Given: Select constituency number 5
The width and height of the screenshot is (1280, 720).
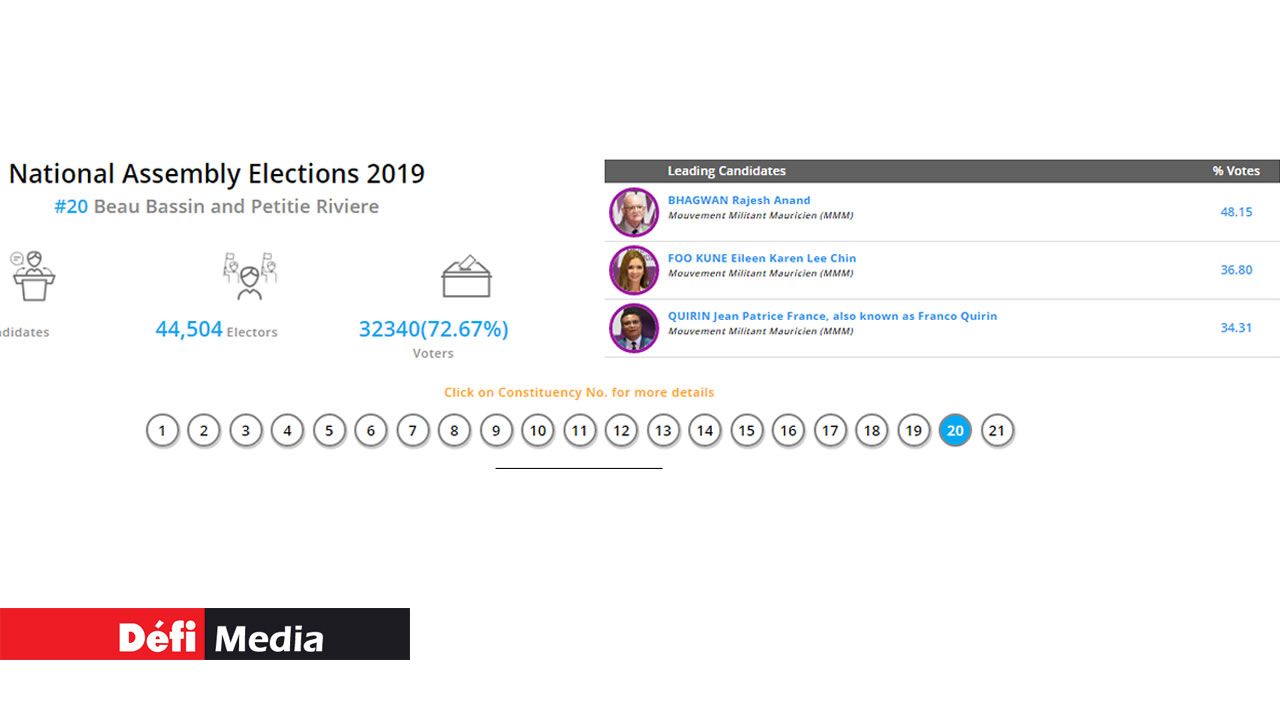Looking at the screenshot, I should pyautogui.click(x=329, y=431).
